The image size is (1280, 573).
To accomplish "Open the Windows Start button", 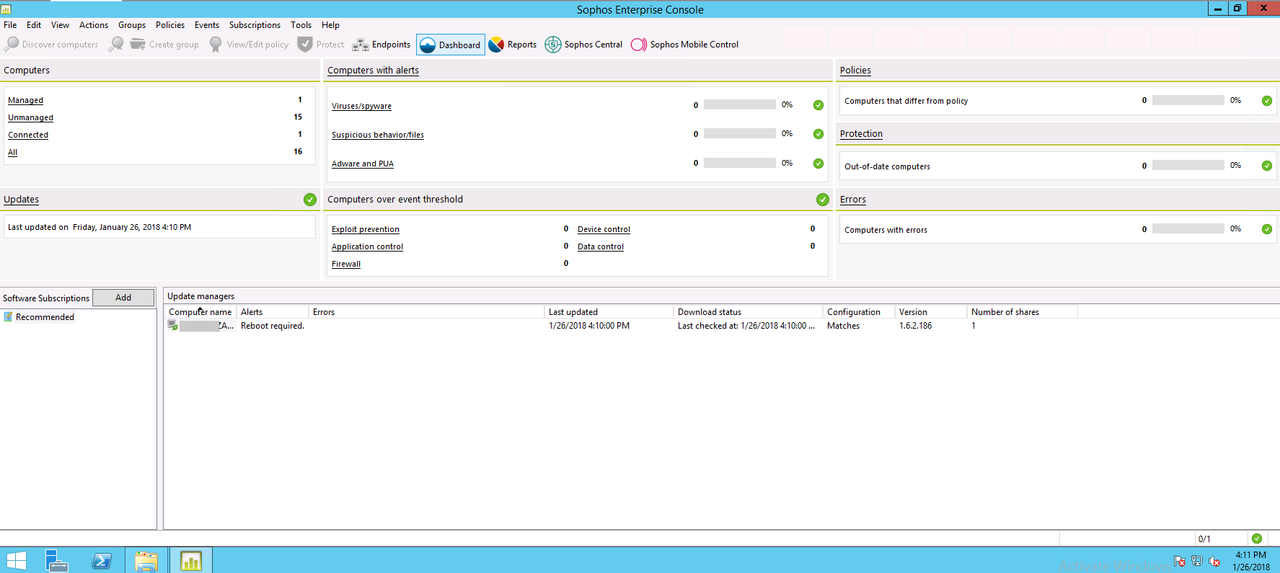I will coord(16,561).
